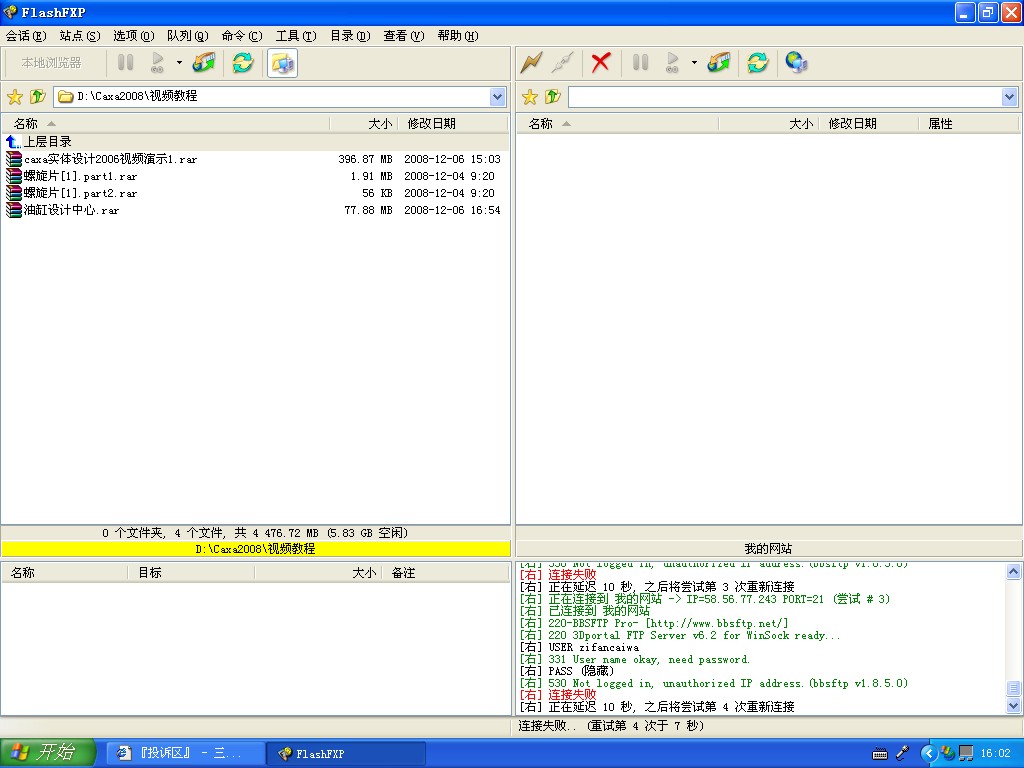
Task: Click local pane transfer files icon
Action: click(x=204, y=63)
